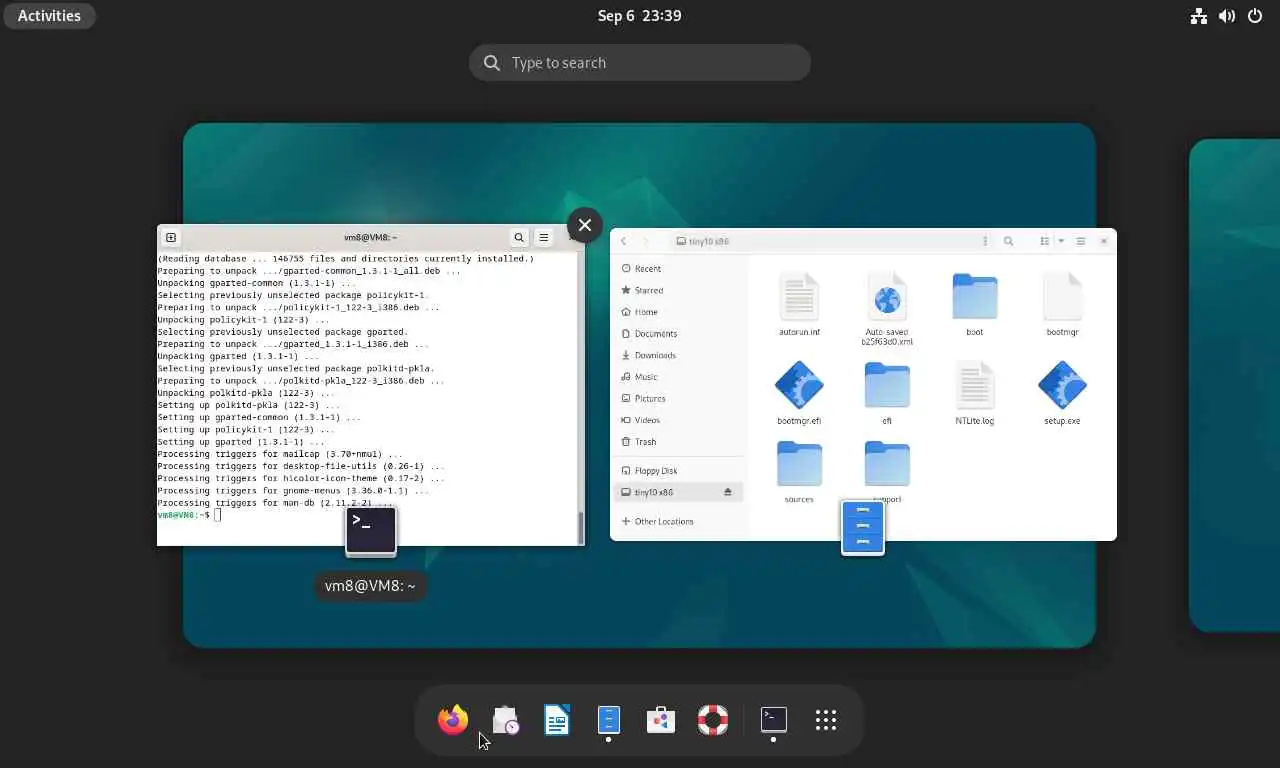Viewport: 1280px width, 768px height.
Task: Open Videos in Files sidebar
Action: pyautogui.click(x=678, y=420)
